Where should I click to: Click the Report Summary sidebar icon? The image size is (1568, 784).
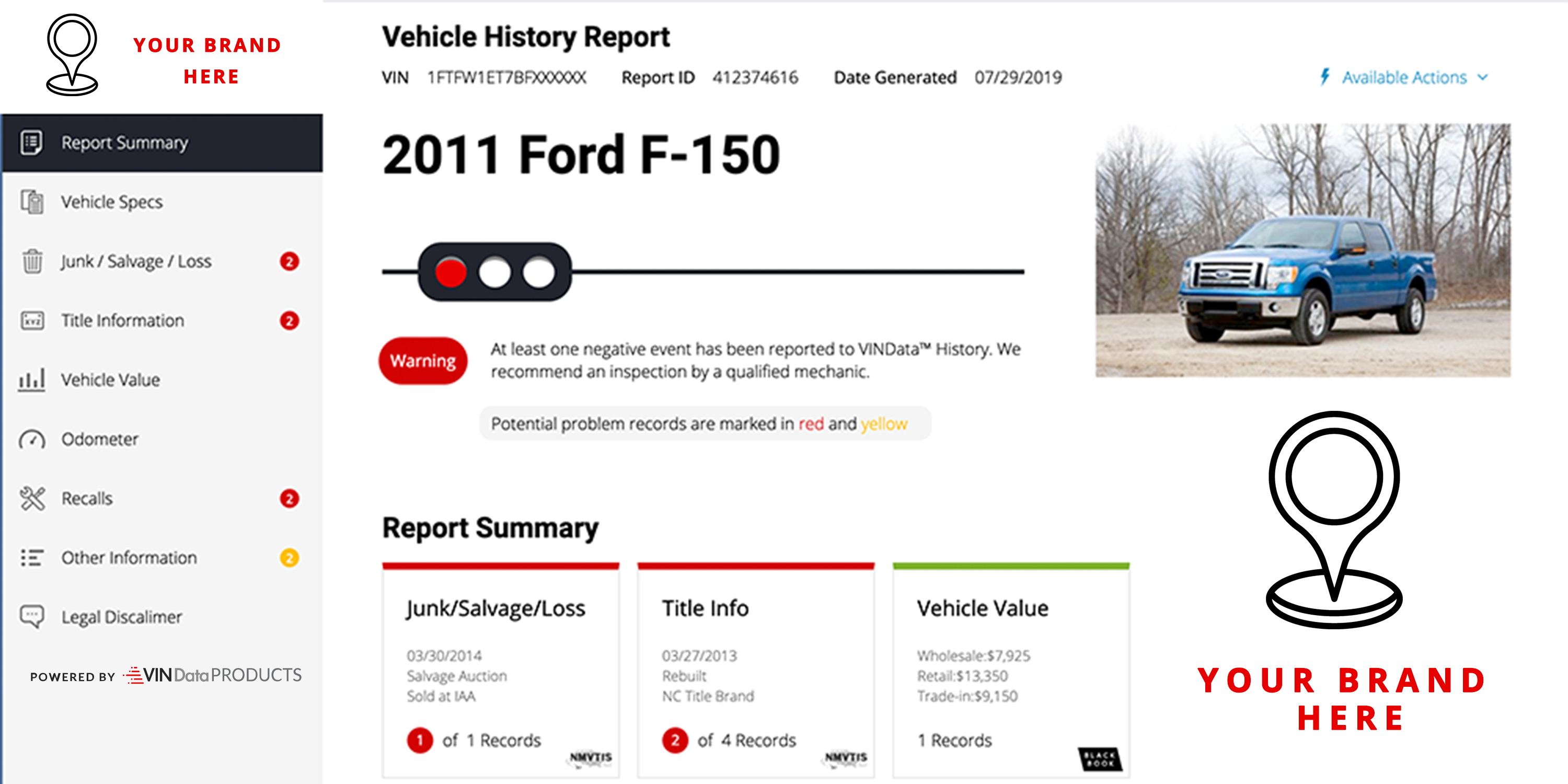[32, 143]
